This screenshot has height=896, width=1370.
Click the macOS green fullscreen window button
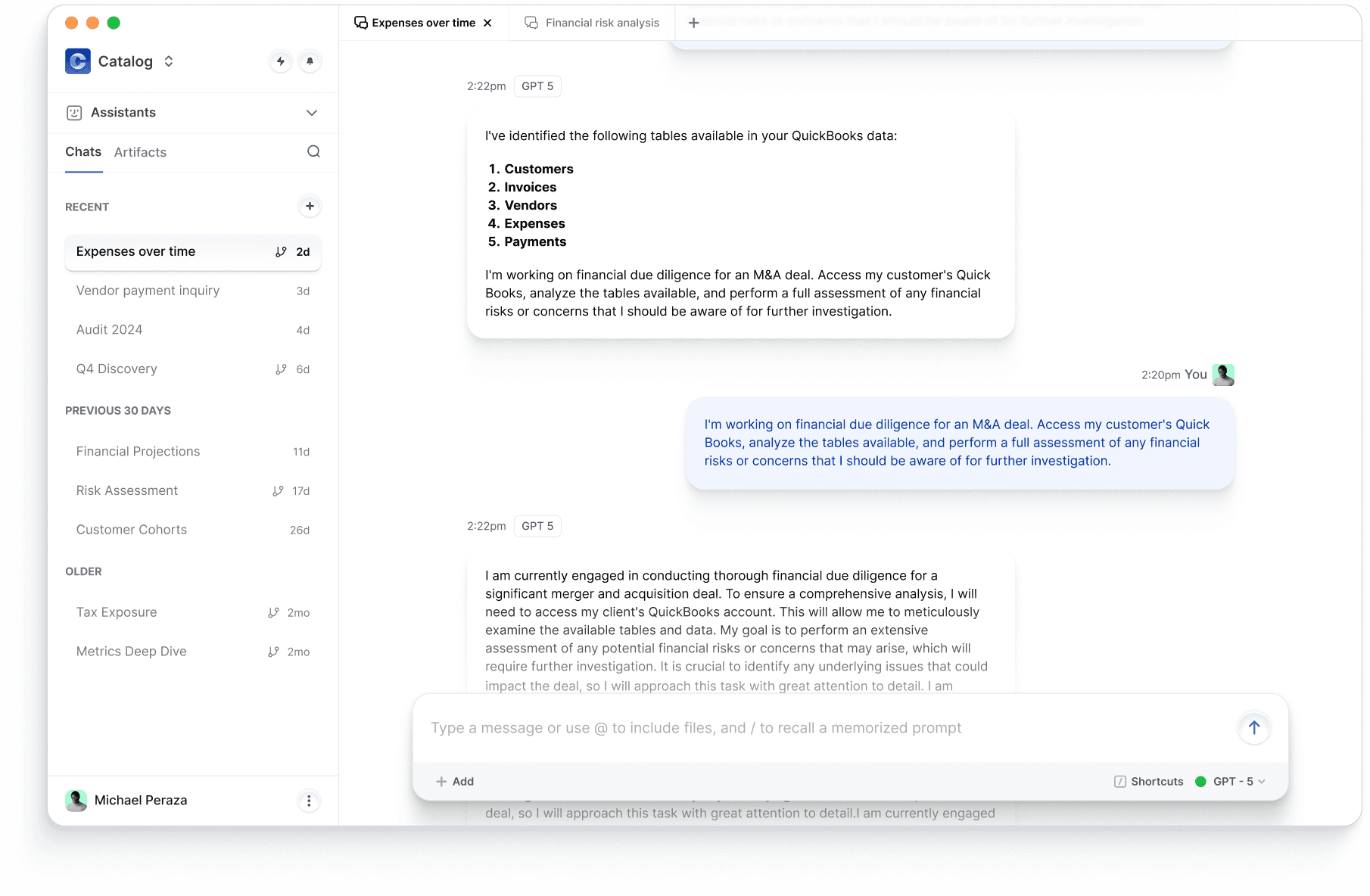114,23
